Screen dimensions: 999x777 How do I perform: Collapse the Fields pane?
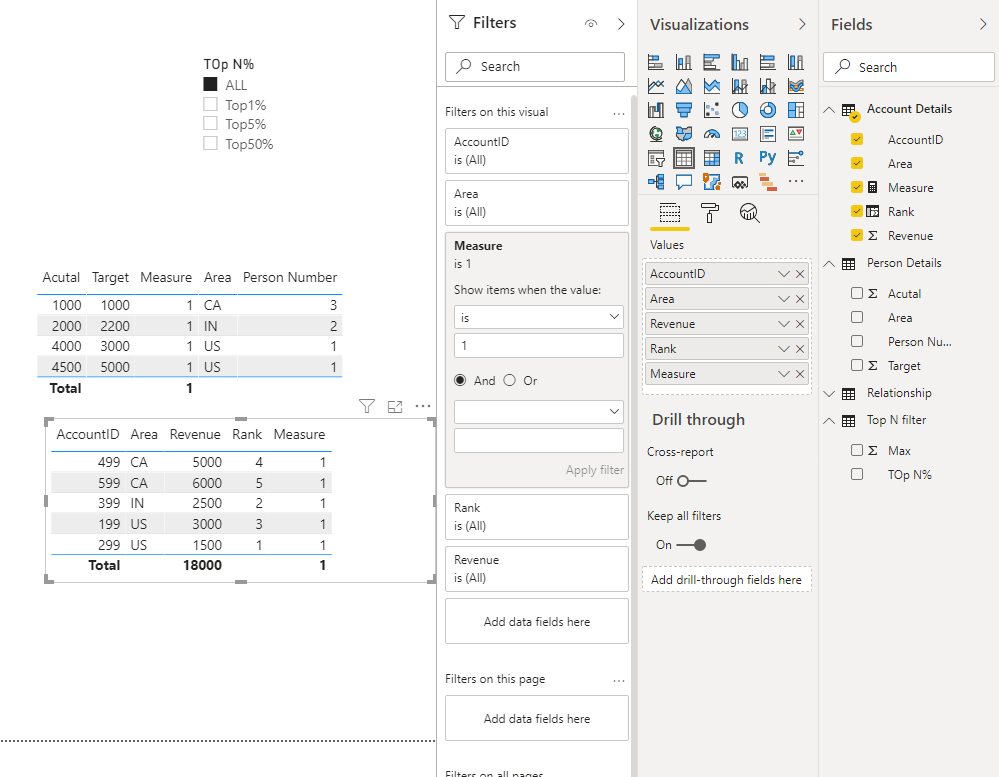(x=983, y=24)
